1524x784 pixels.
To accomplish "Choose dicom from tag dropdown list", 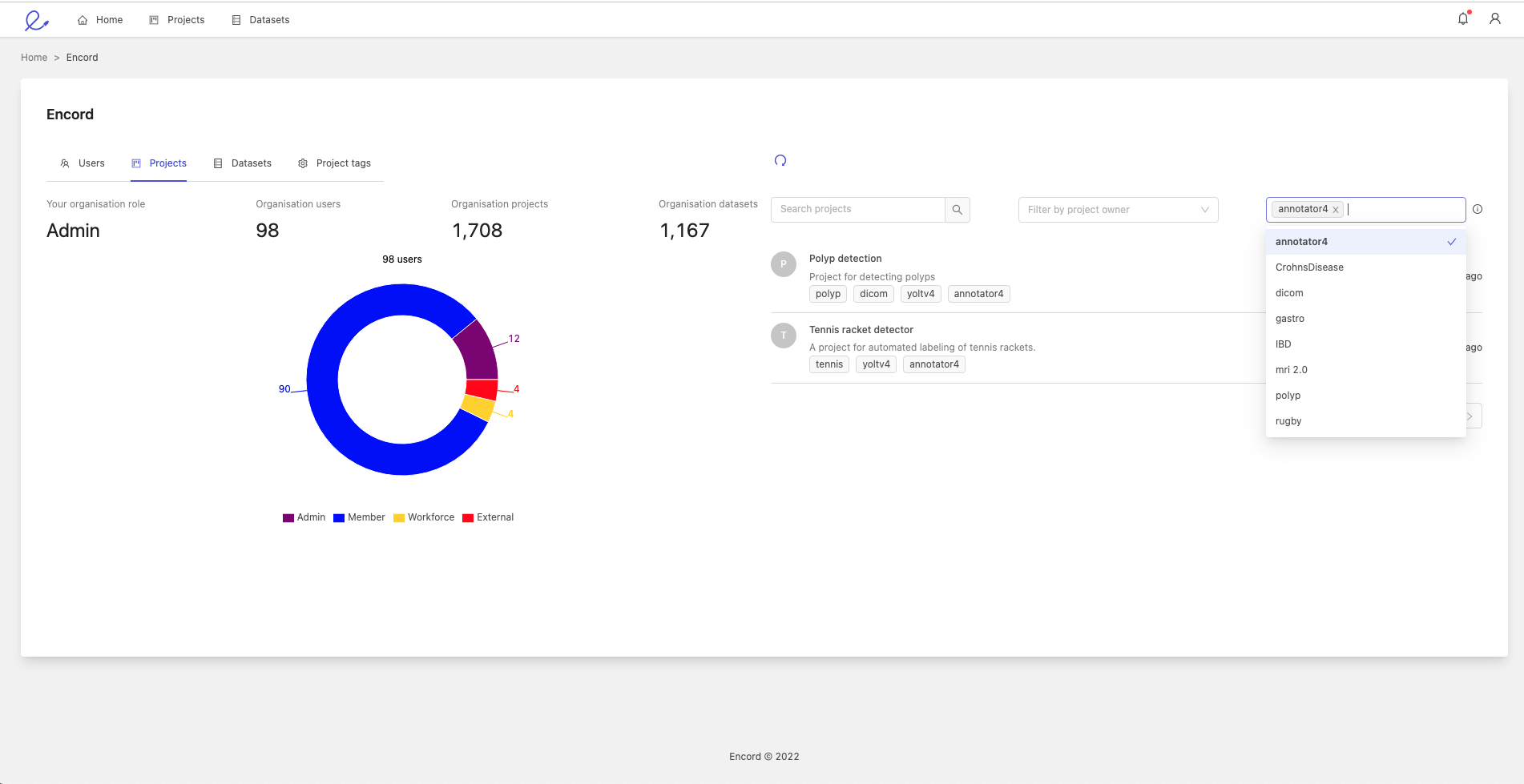I will click(x=1365, y=293).
